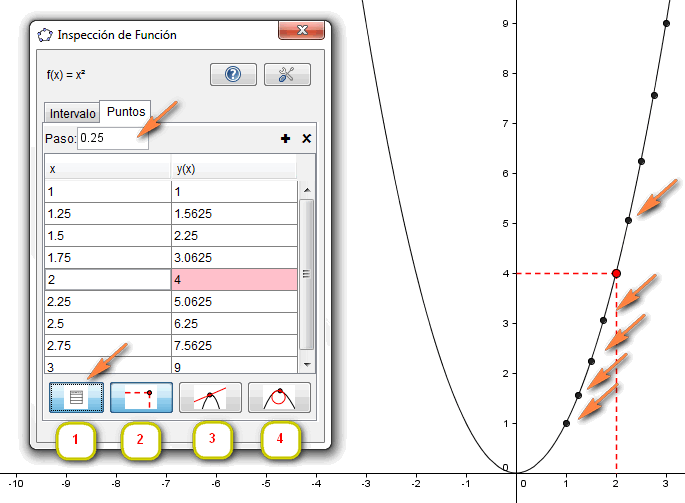Toggle the tangent line button
Image resolution: width=685 pixels, height=503 pixels.
point(210,397)
